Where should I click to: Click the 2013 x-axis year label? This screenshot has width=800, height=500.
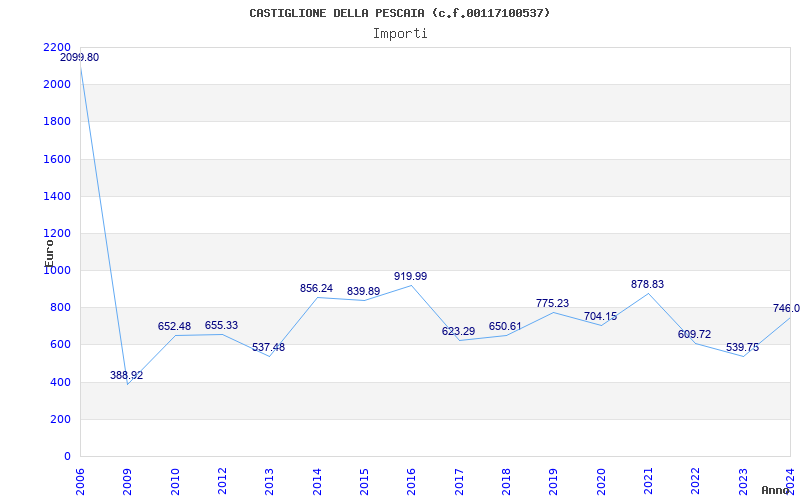coord(269,481)
